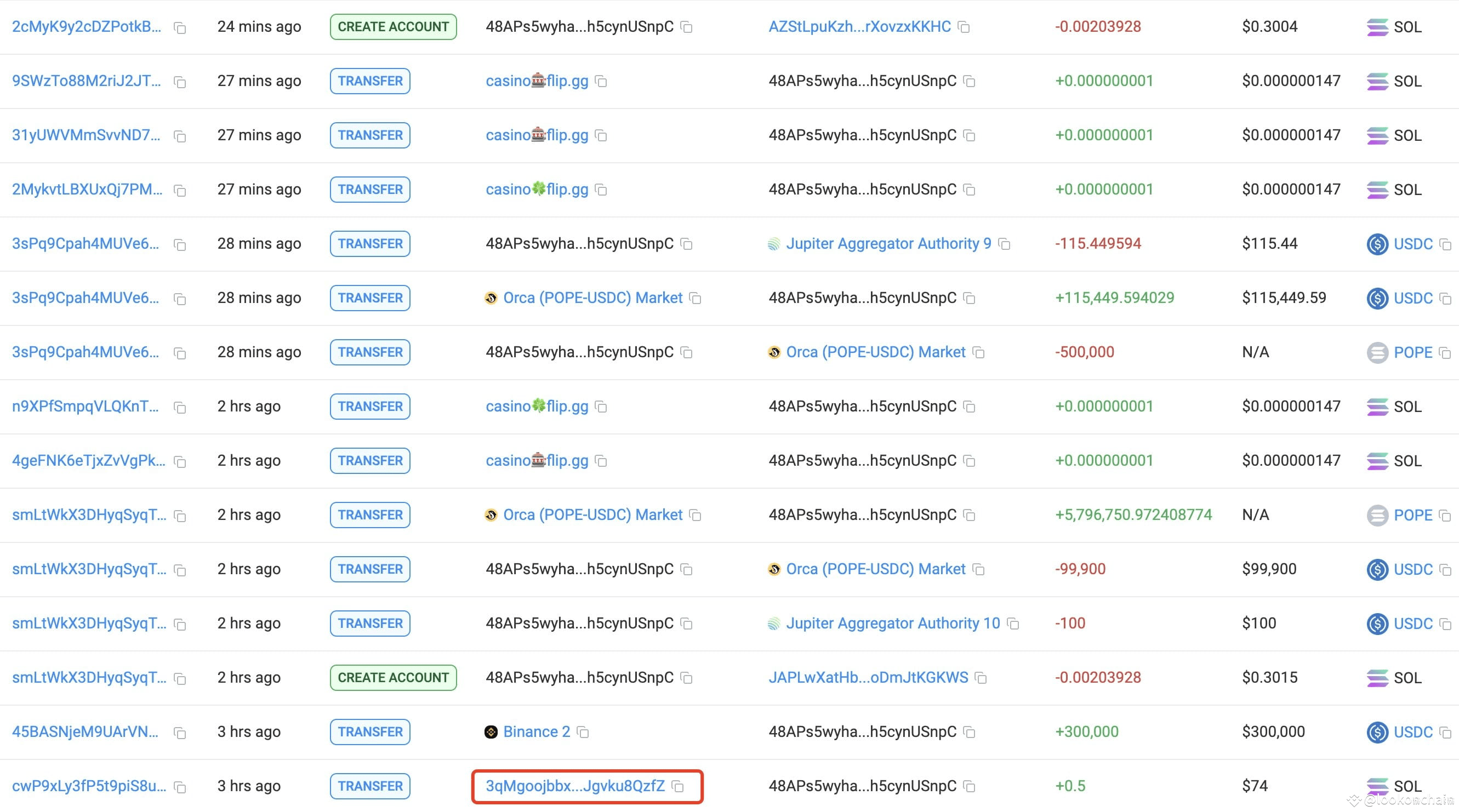The height and width of the screenshot is (812, 1459).
Task: Copy the USDC token address in +300,000 row
Action: pos(1445,732)
